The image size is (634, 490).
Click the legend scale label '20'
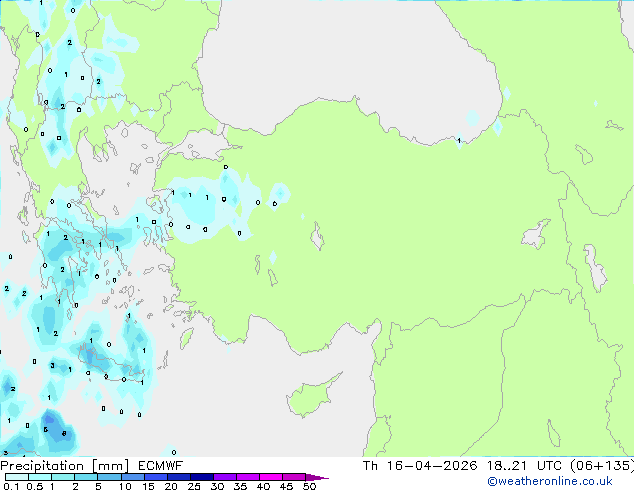(171, 486)
